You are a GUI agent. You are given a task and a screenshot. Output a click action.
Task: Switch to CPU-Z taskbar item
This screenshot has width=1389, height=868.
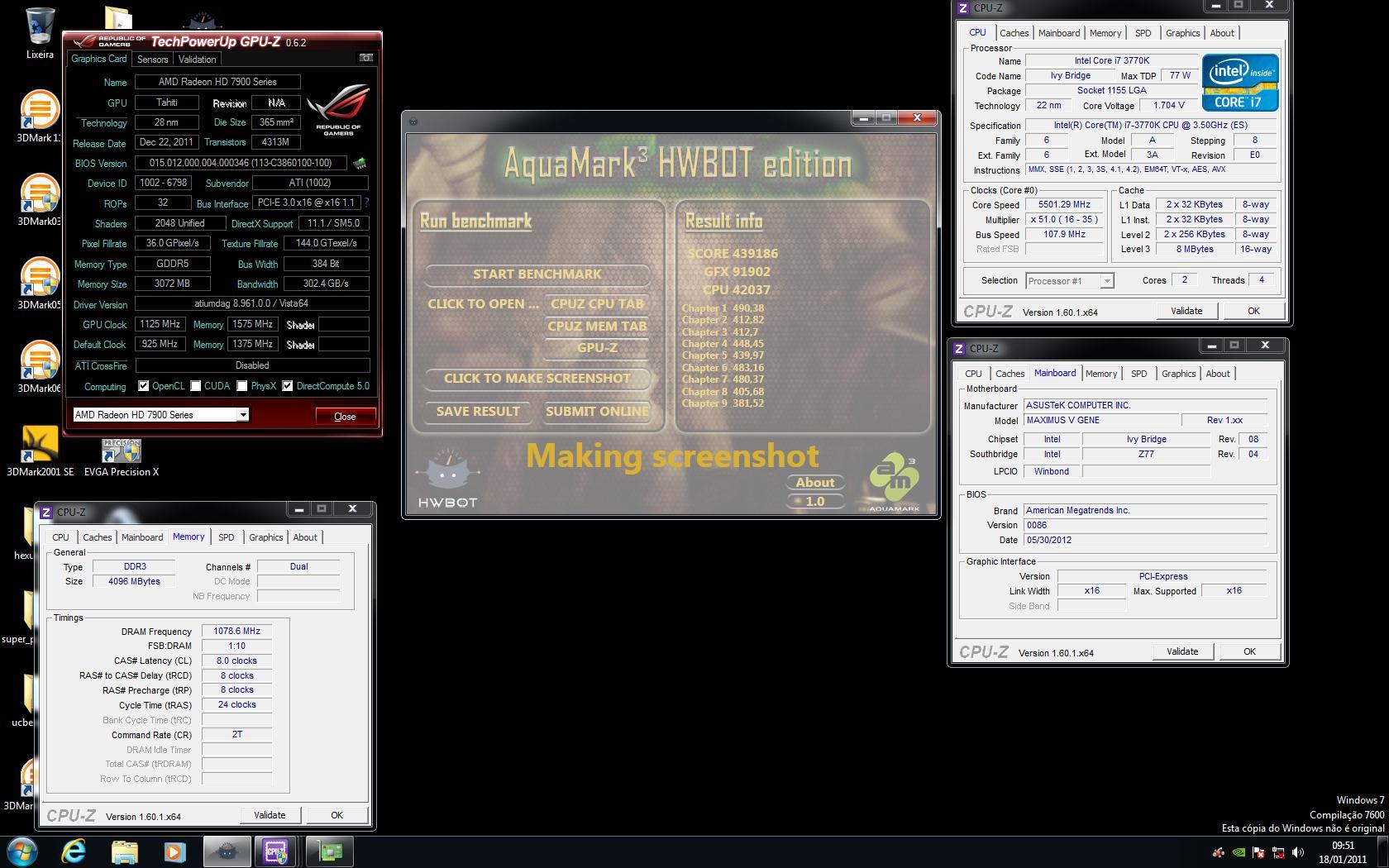[276, 851]
